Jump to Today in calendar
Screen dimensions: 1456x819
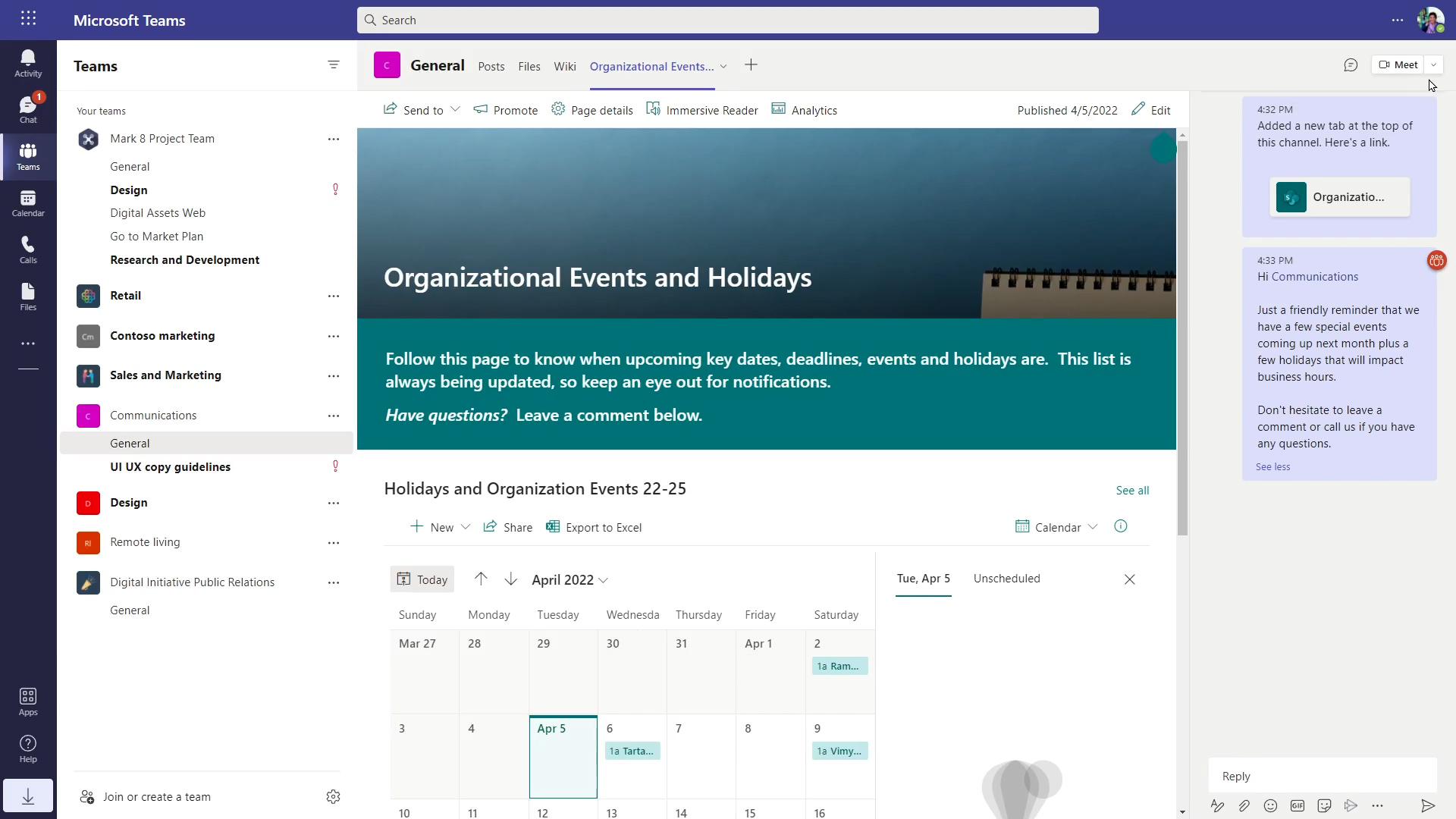coord(422,579)
